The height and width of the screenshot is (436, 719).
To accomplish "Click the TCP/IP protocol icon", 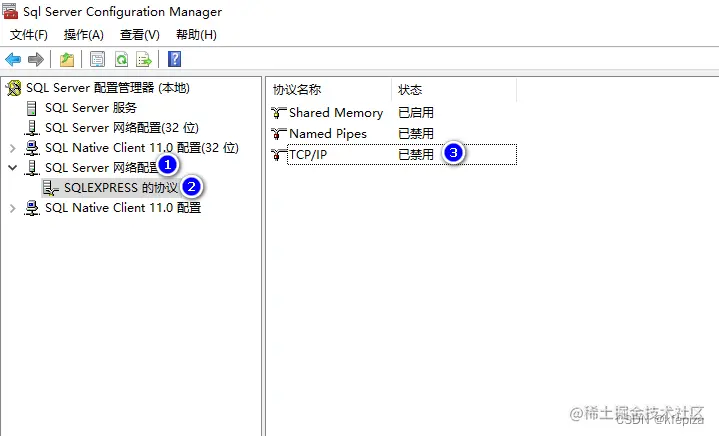I will coord(278,155).
